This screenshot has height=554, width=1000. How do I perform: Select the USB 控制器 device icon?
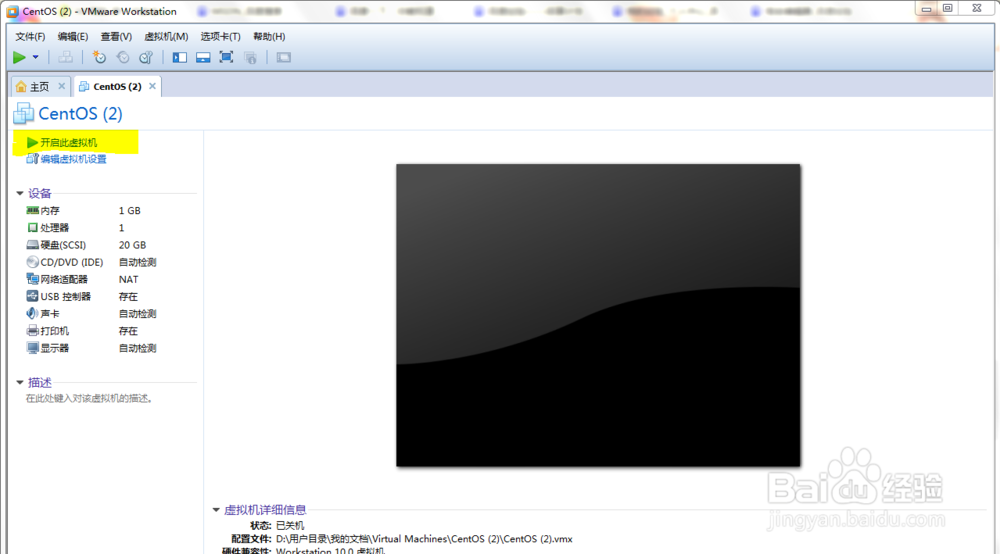pyautogui.click(x=33, y=296)
